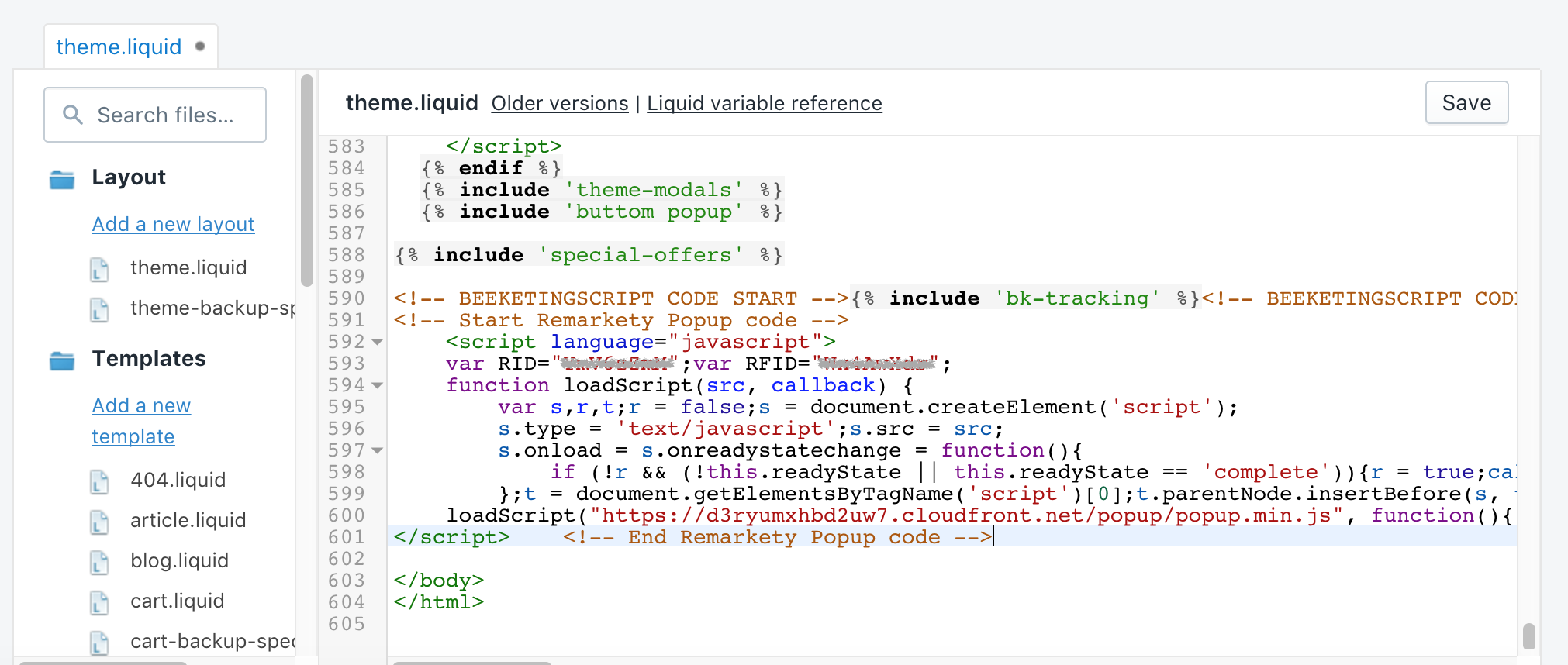Switch to the theme.liquid tab
The image size is (1568, 665).
[130, 47]
